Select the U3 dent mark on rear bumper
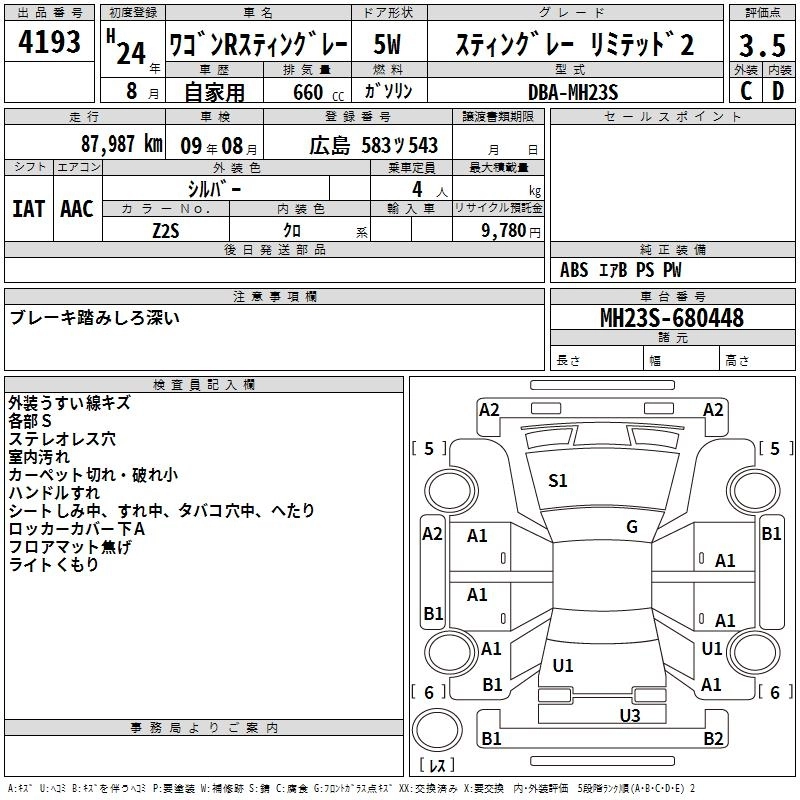Viewport: 800px width, 800px height. (x=629, y=714)
